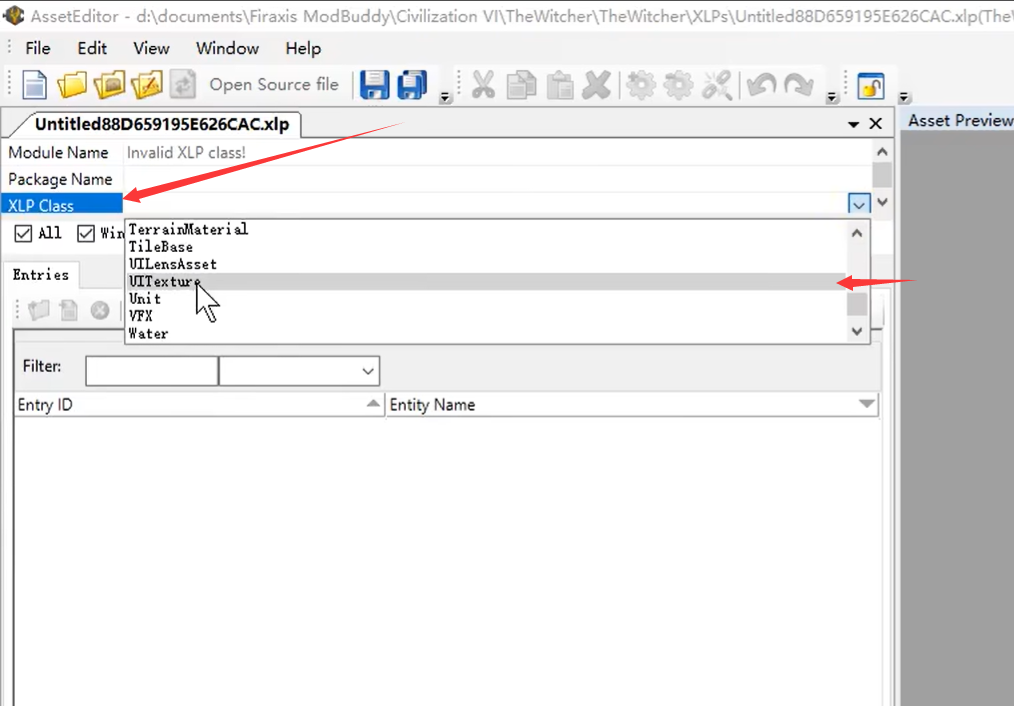Open the Window menu

(x=228, y=48)
